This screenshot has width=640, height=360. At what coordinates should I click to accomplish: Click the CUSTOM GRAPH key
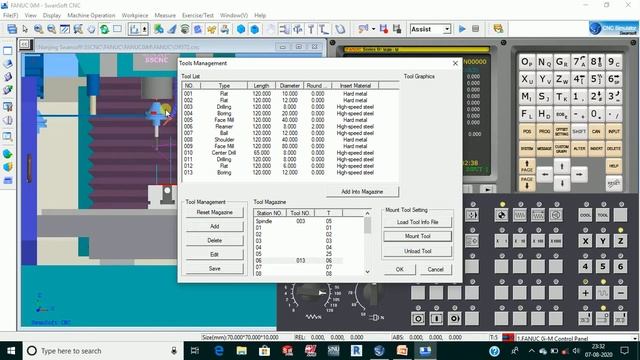click(x=562, y=149)
